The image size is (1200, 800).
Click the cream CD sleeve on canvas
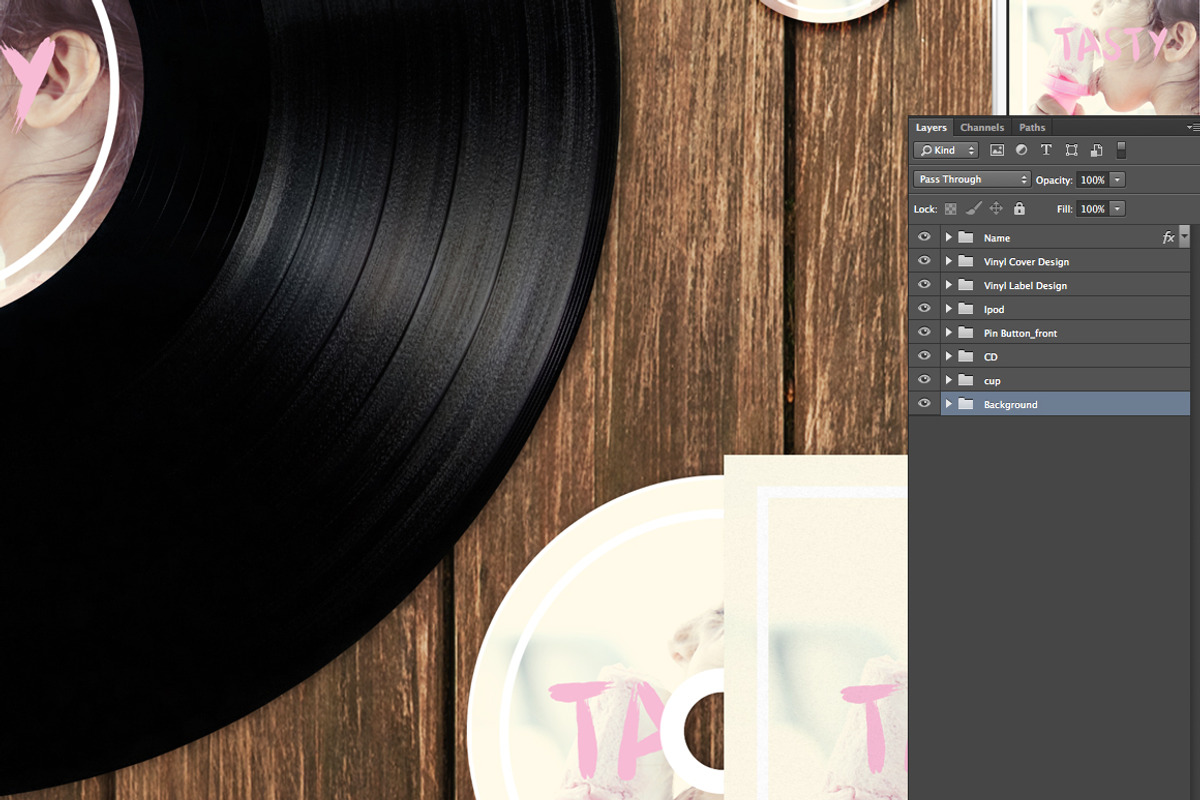[x=815, y=628]
